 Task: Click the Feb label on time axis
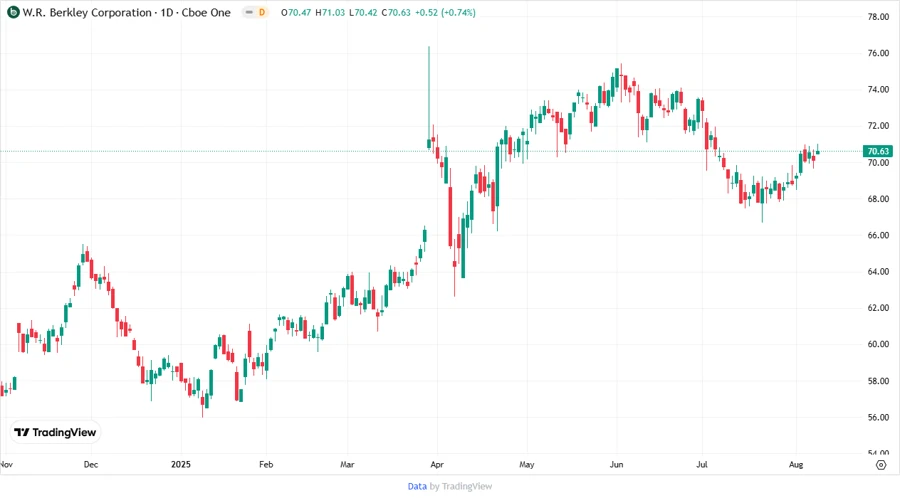pos(266,464)
